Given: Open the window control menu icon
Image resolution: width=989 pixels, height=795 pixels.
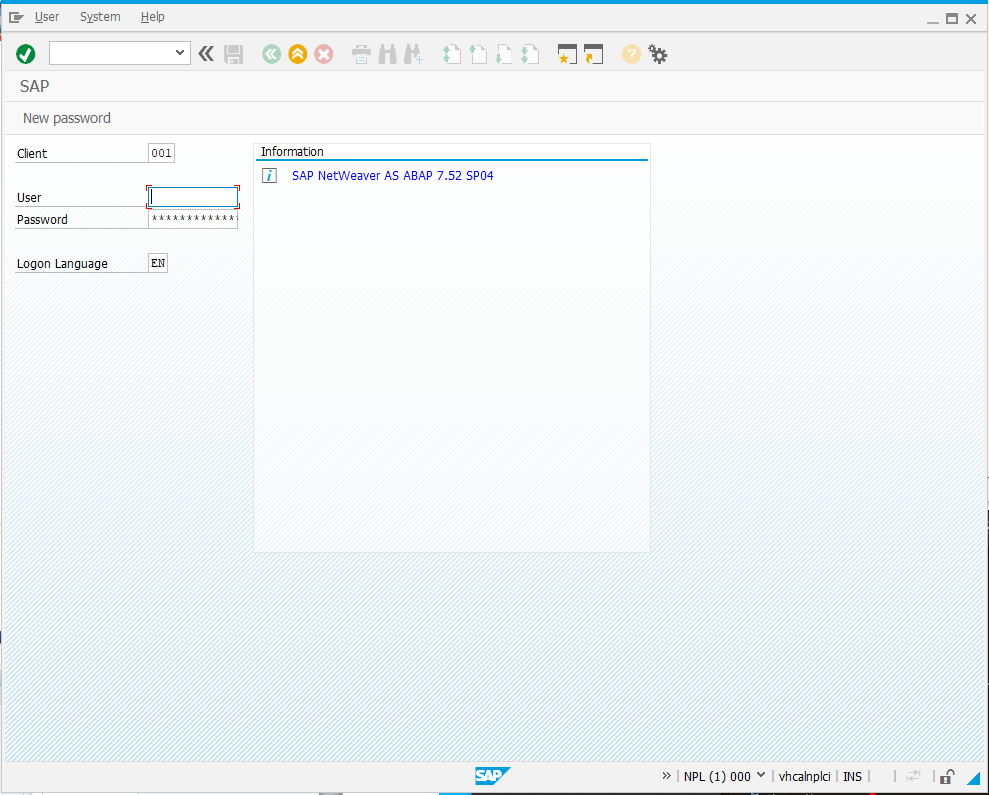Looking at the screenshot, I should point(16,17).
